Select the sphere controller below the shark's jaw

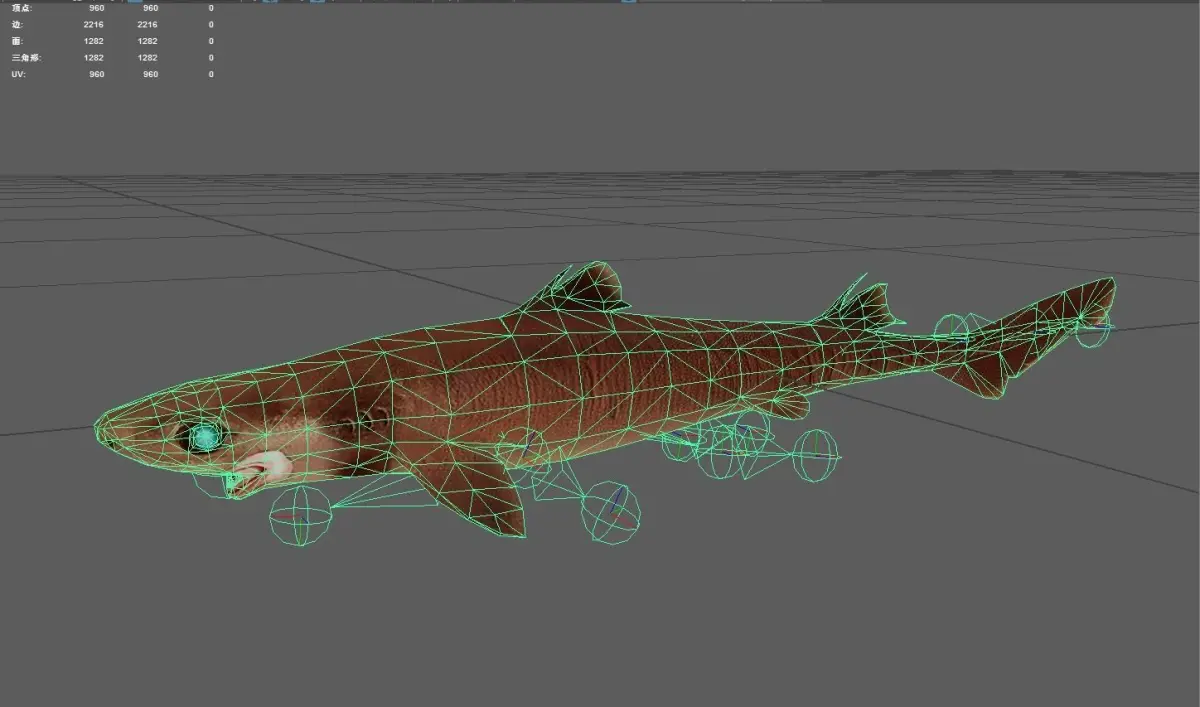tap(300, 516)
